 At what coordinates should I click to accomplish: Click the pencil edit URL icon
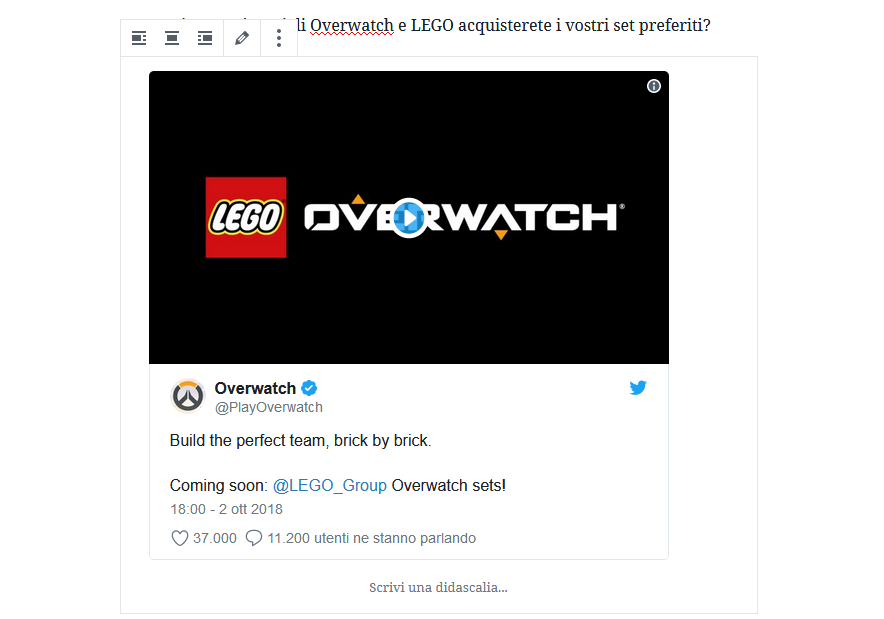pos(242,38)
